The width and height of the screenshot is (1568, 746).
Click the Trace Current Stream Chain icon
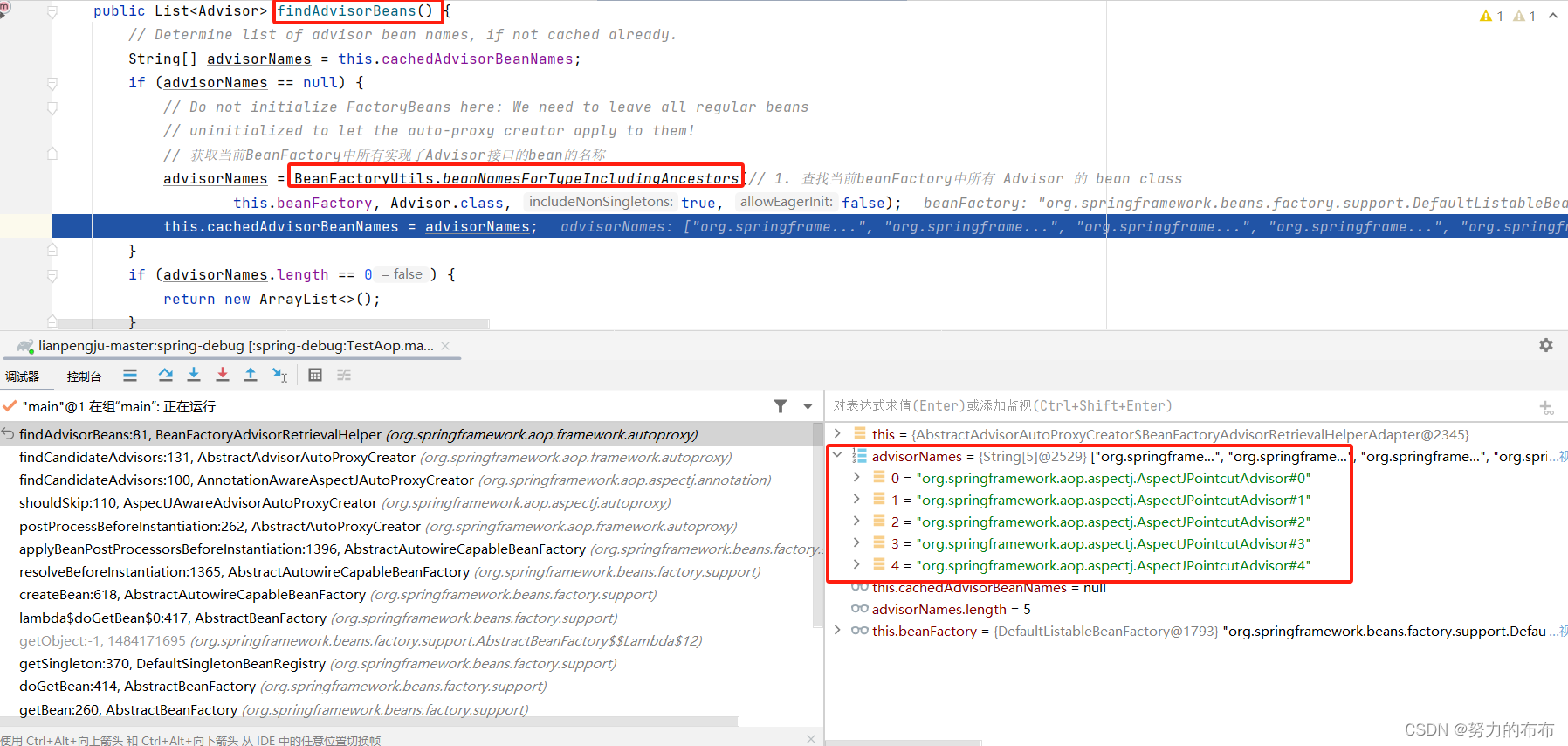click(x=344, y=375)
